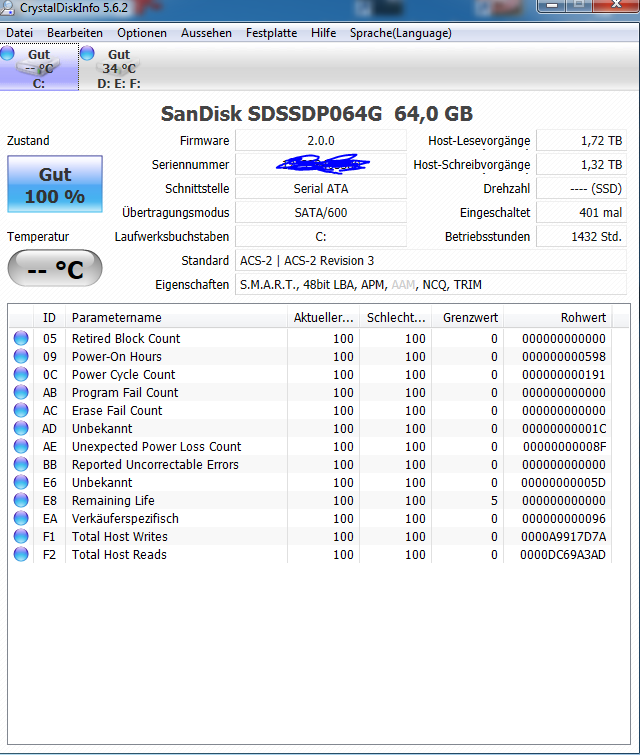Click the -- °C temperature button

55,268
